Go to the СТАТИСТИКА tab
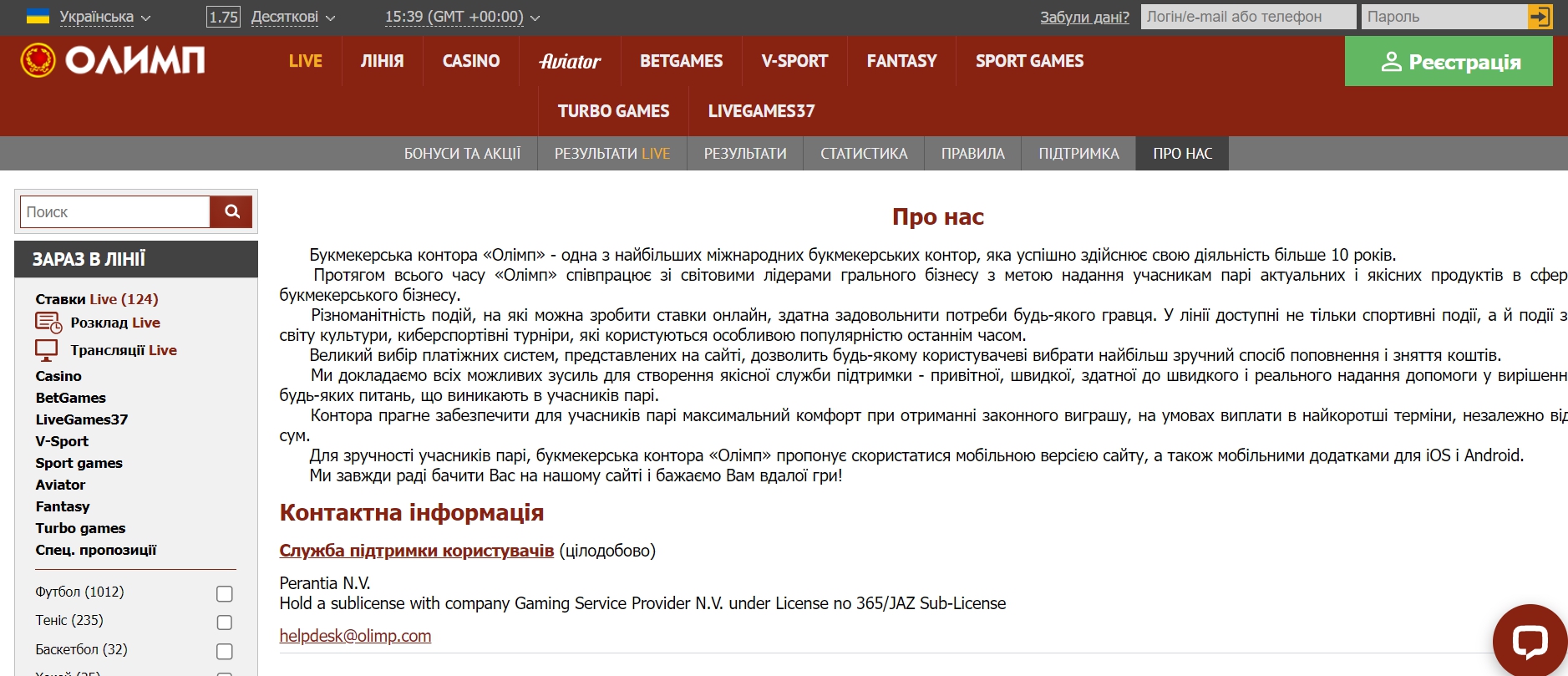Viewport: 1568px width, 676px height. (864, 154)
